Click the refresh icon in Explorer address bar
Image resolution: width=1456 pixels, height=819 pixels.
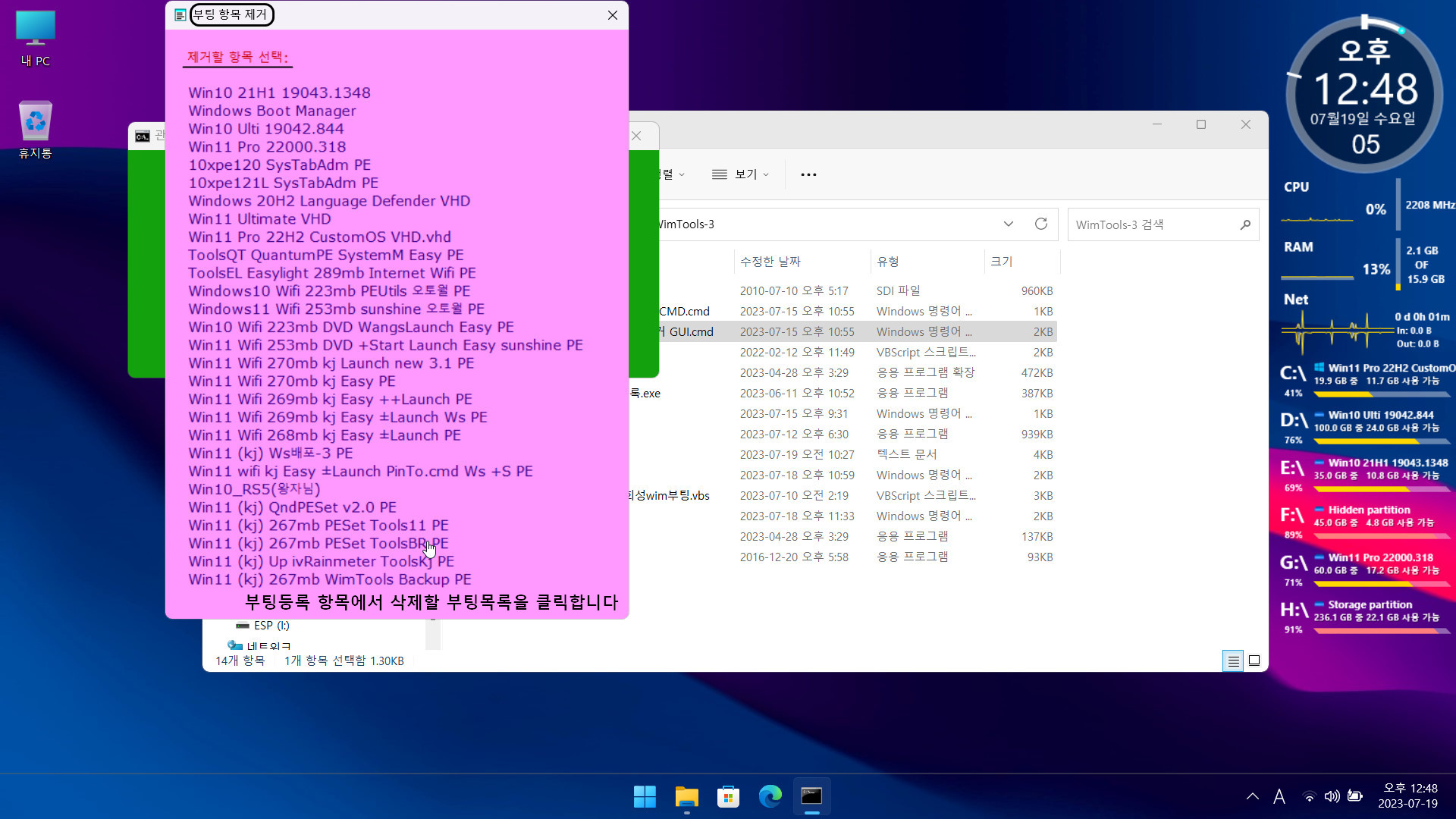(x=1041, y=224)
